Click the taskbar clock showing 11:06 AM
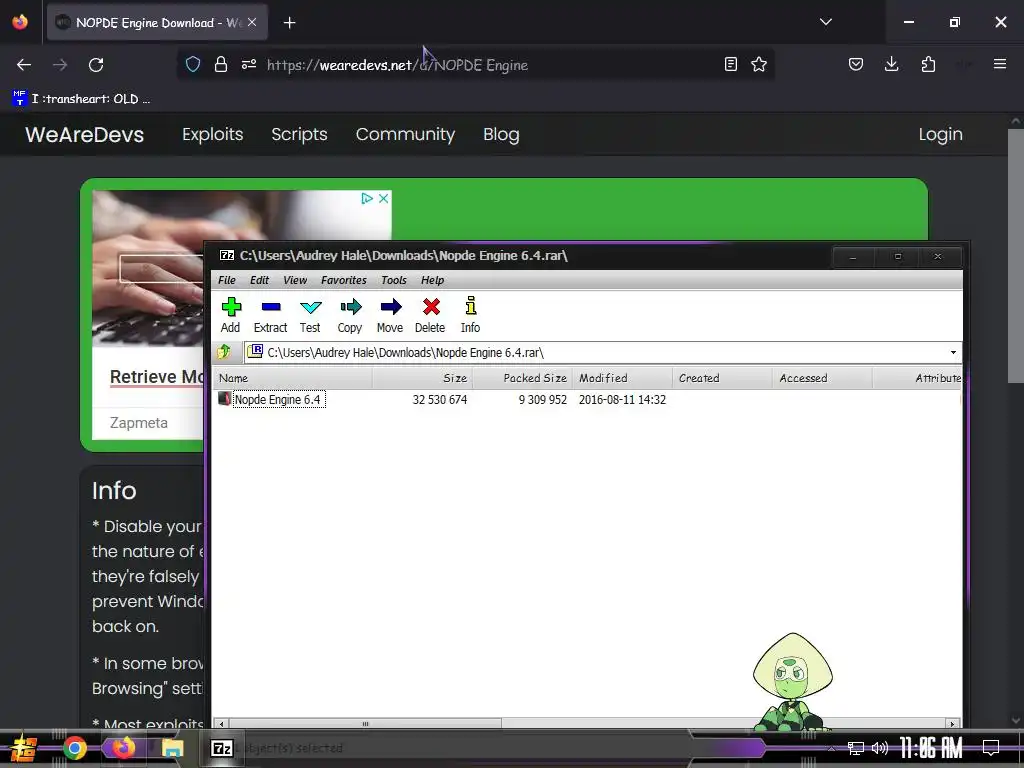Viewport: 1024px width, 768px height. (x=931, y=748)
